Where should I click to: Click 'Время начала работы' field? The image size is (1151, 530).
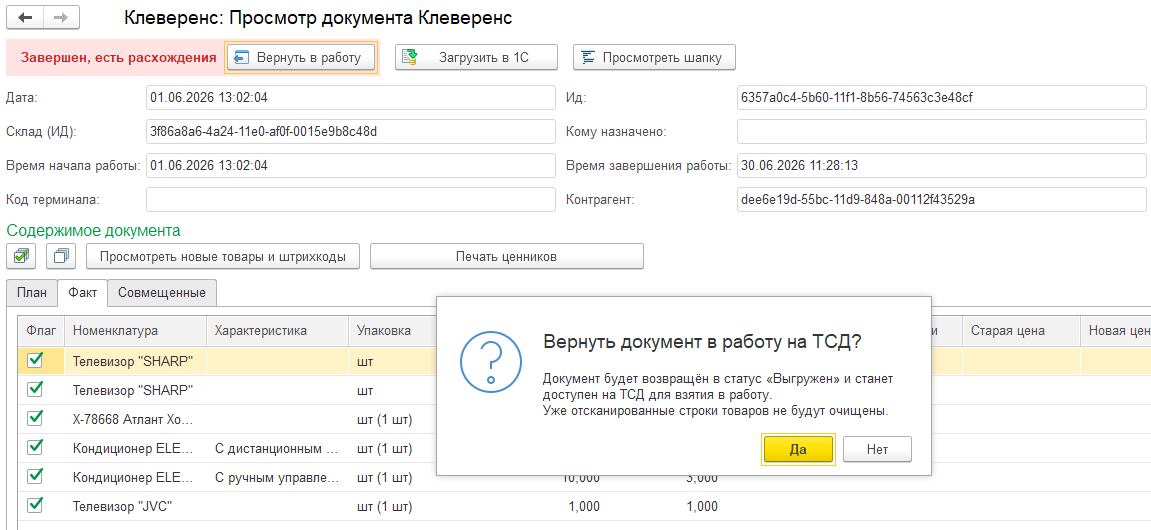[x=351, y=165]
